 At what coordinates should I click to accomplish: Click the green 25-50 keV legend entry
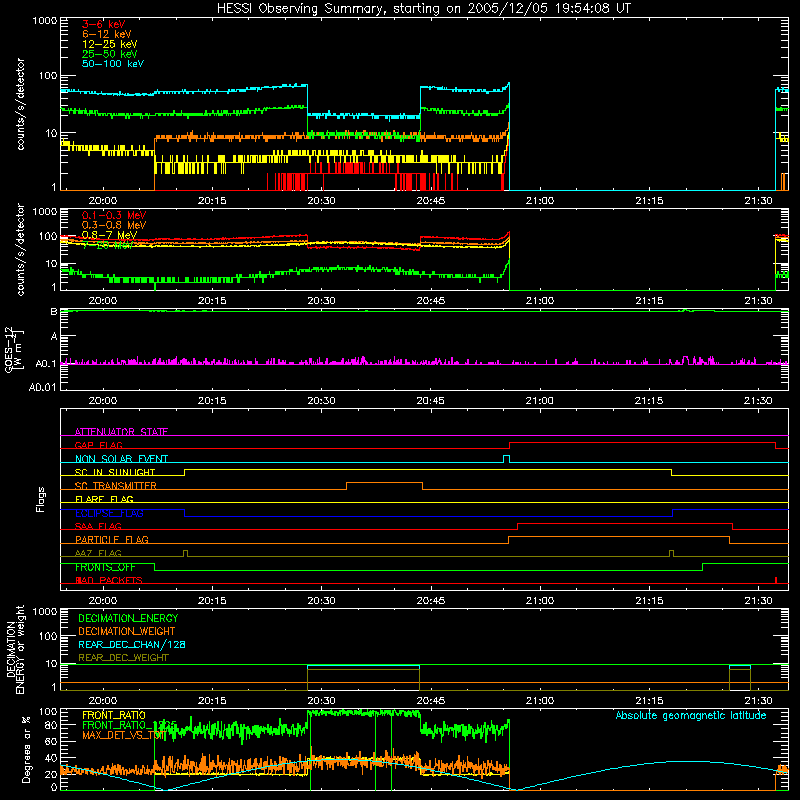point(110,54)
